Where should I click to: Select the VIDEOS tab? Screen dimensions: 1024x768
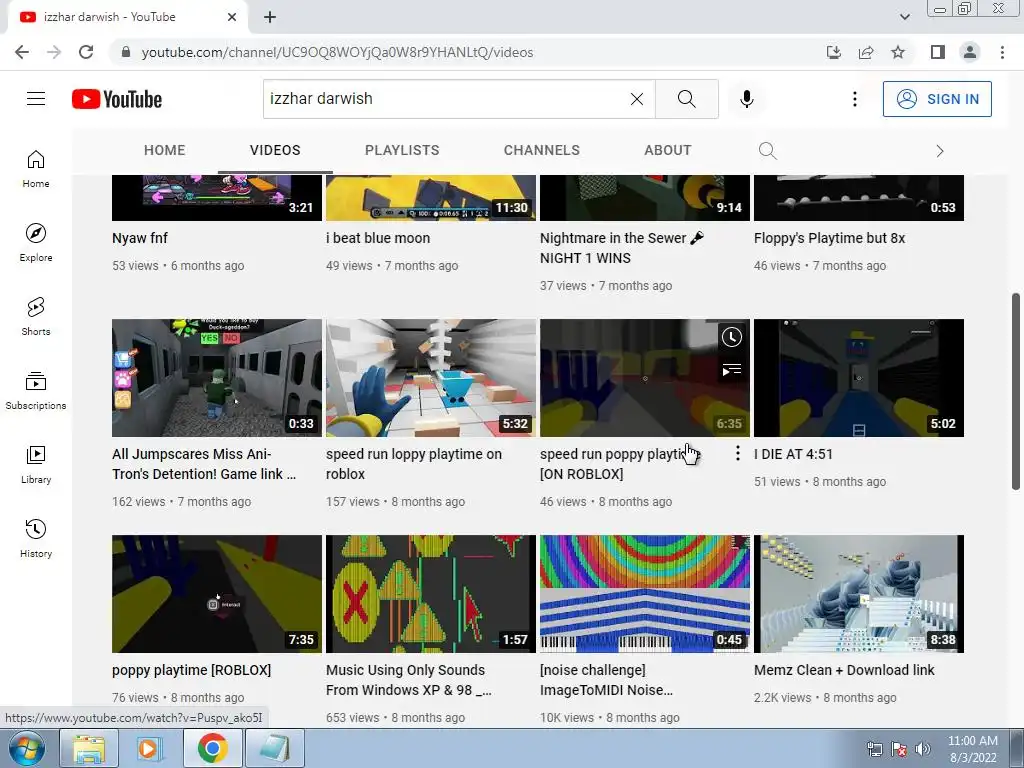[x=275, y=150]
